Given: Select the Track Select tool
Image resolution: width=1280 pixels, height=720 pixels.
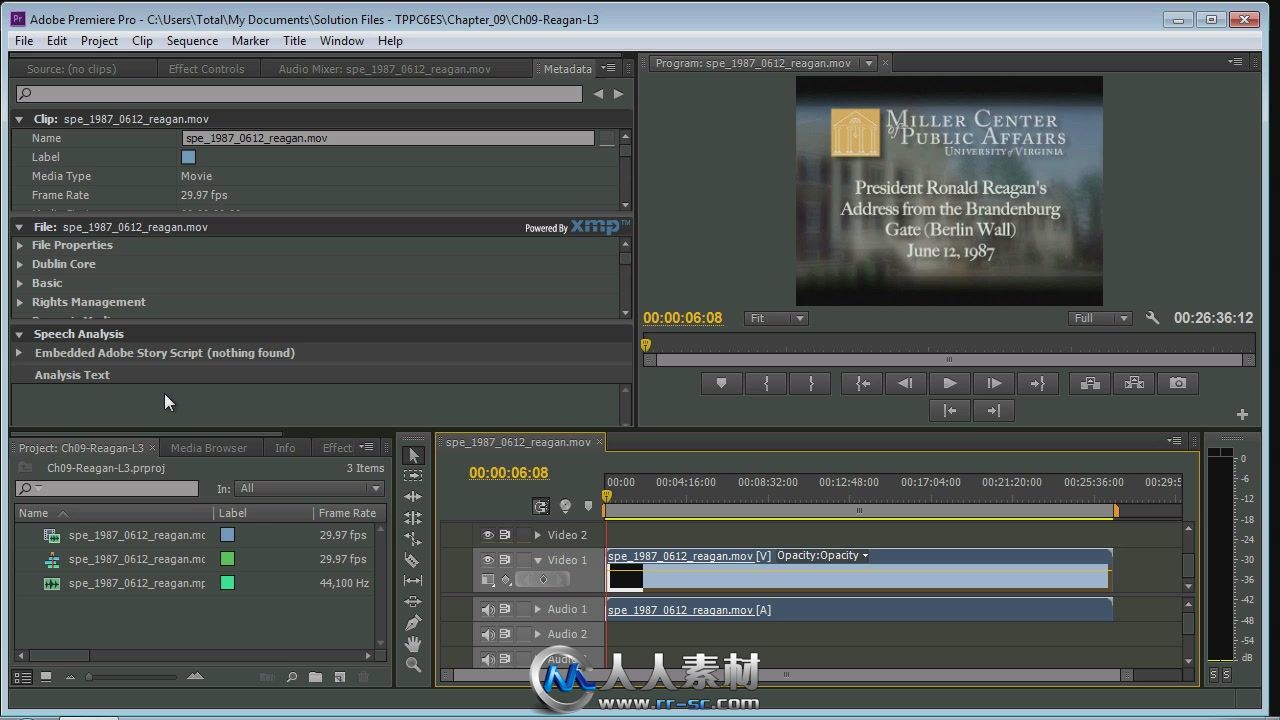Looking at the screenshot, I should pyautogui.click(x=413, y=476).
